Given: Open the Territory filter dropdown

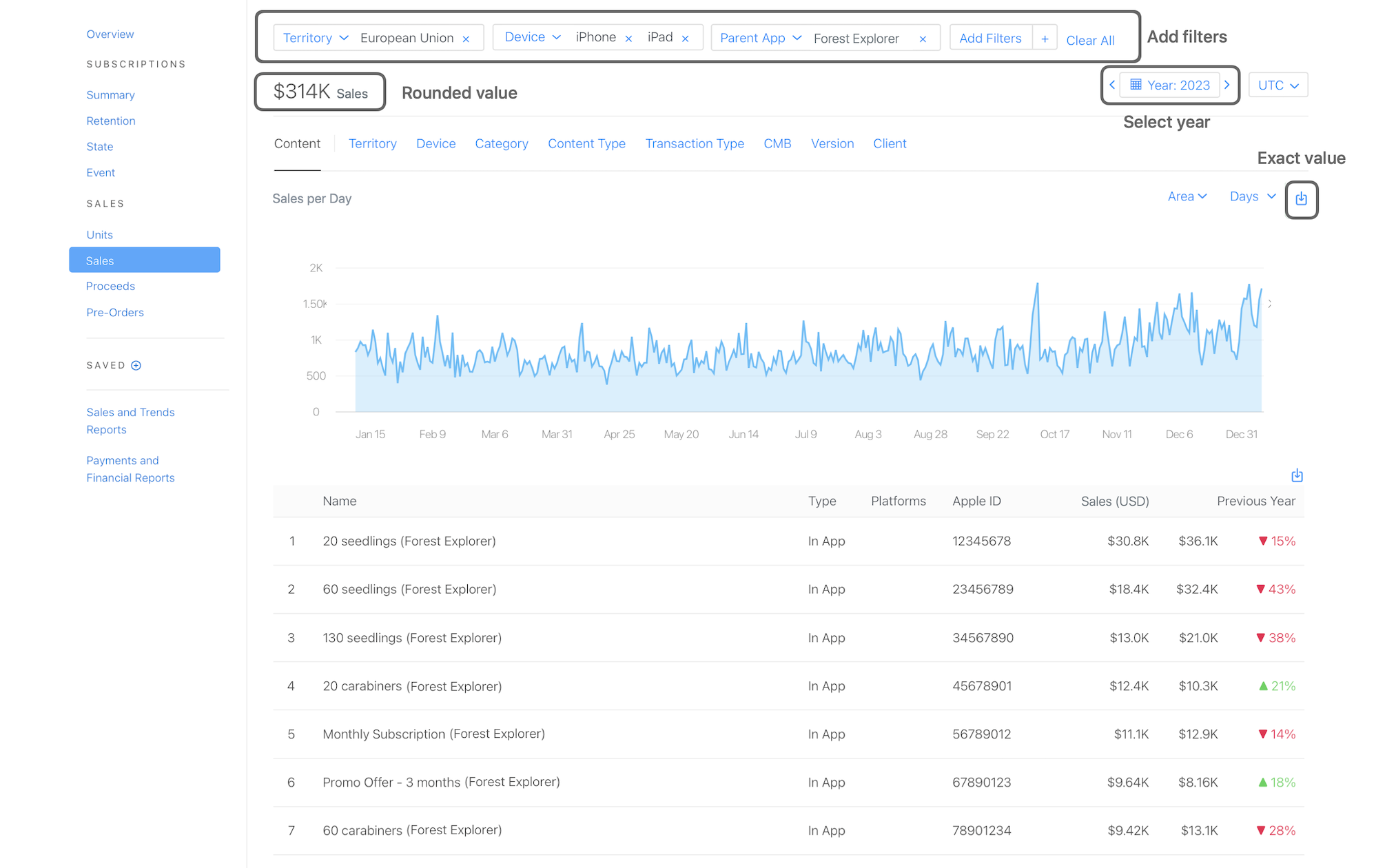Looking at the screenshot, I should [x=316, y=38].
